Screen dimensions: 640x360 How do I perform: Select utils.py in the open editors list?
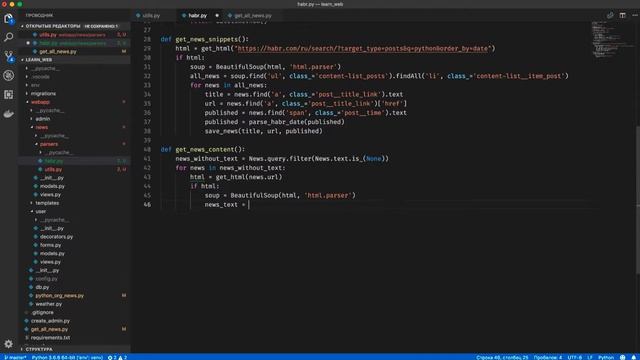pos(48,35)
